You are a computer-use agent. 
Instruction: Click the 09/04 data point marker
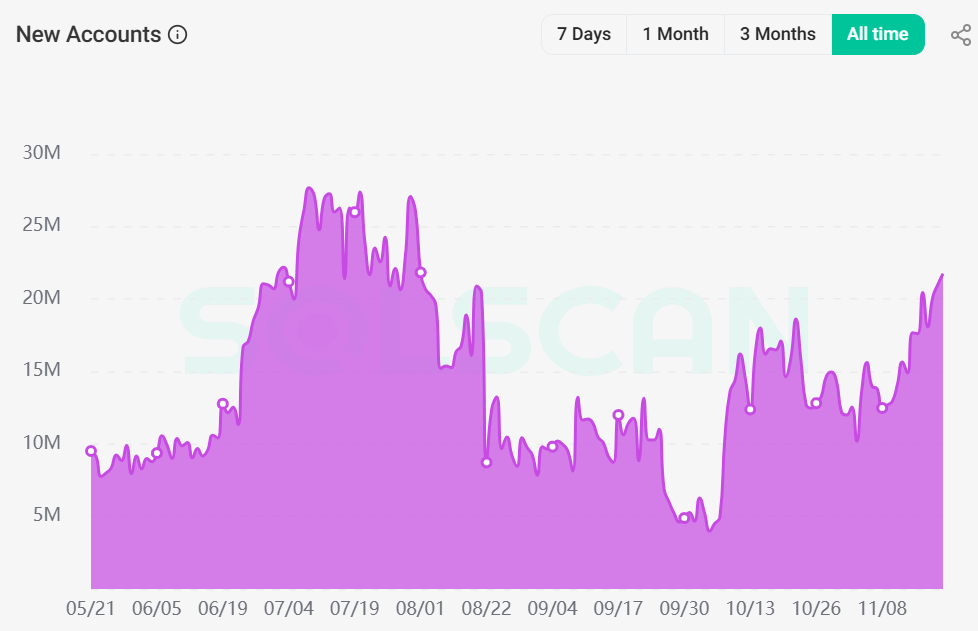552,446
